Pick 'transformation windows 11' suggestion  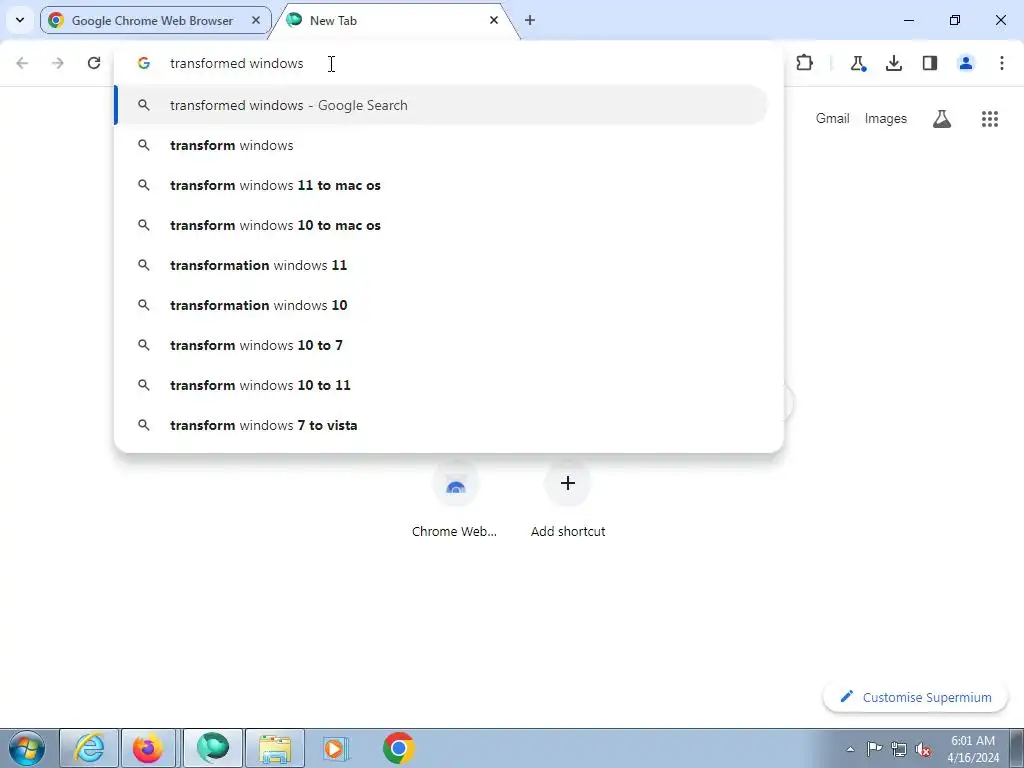coord(441,265)
